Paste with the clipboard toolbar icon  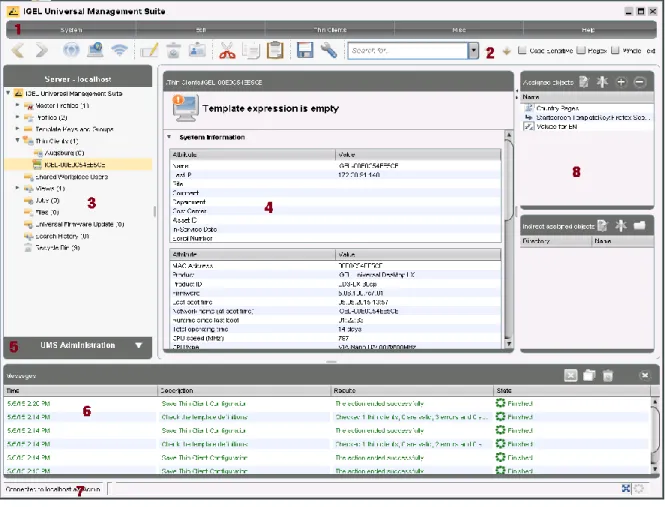point(275,50)
